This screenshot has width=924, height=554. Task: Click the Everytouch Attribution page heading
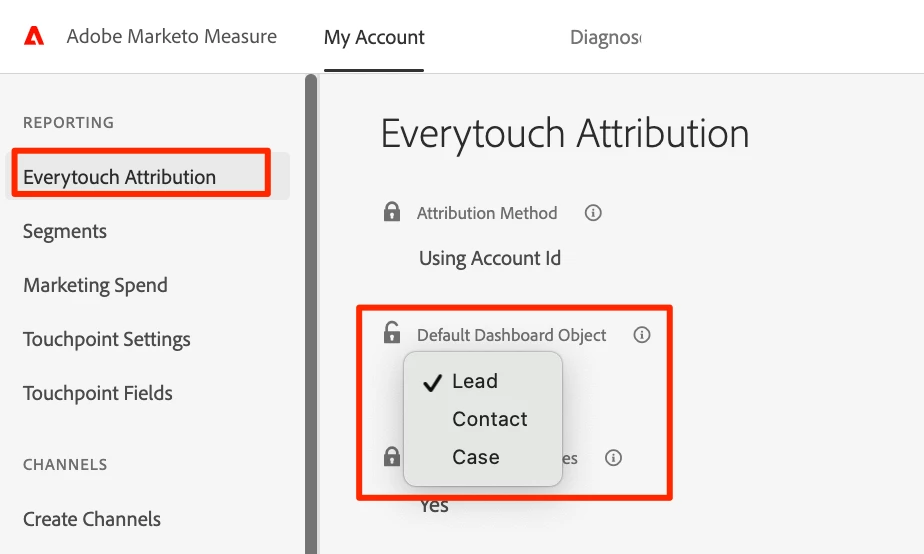(x=565, y=134)
